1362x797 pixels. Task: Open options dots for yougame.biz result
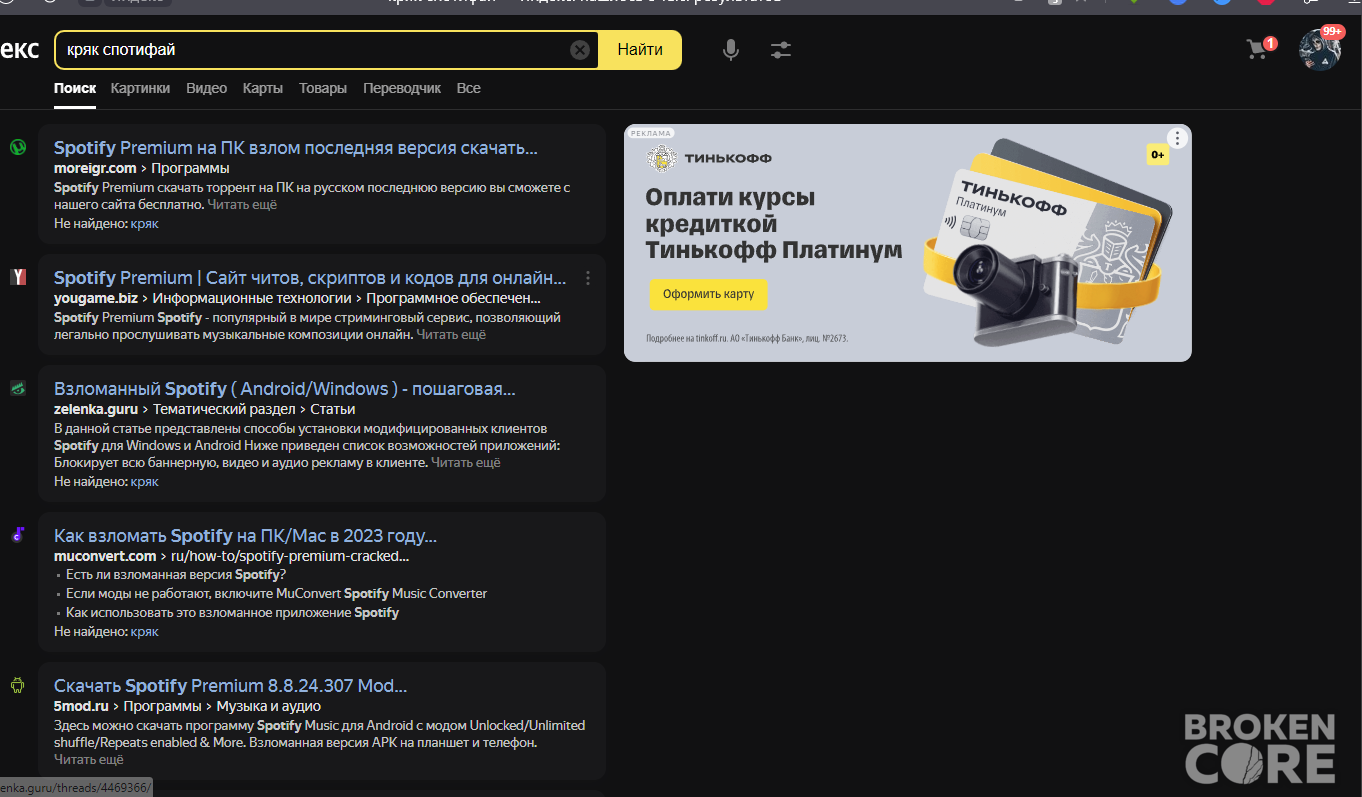pos(588,278)
